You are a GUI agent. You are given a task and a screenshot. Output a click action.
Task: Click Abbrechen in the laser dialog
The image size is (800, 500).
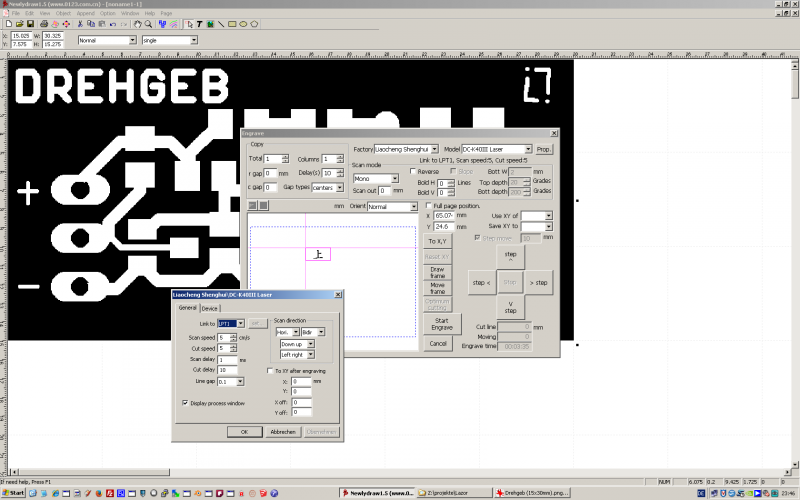(283, 431)
